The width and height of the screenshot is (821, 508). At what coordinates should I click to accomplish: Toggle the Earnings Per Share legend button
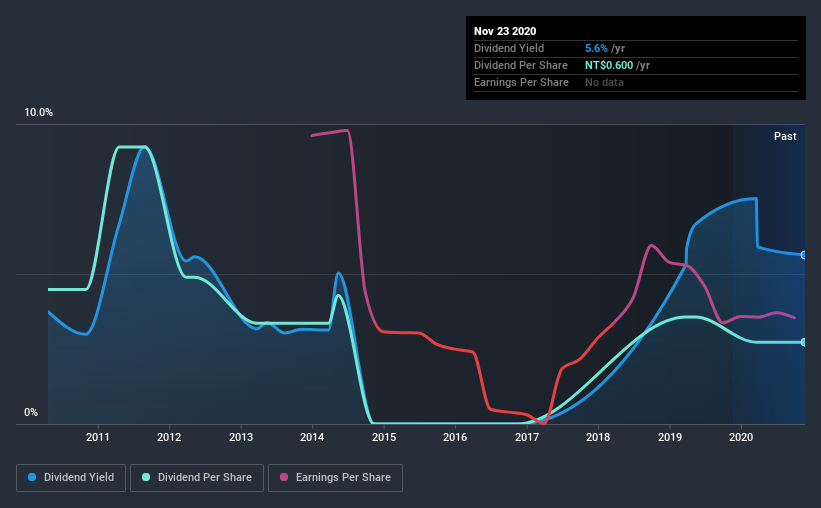tap(335, 478)
